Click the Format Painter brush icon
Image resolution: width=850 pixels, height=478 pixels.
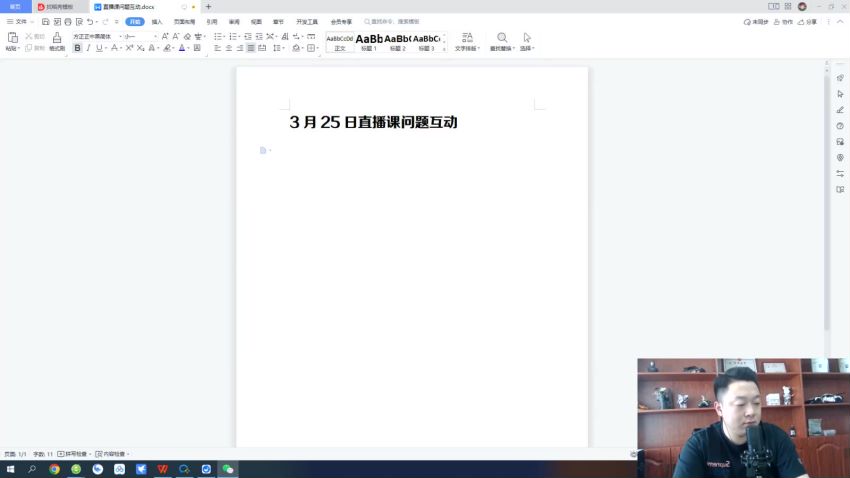pyautogui.click(x=56, y=37)
